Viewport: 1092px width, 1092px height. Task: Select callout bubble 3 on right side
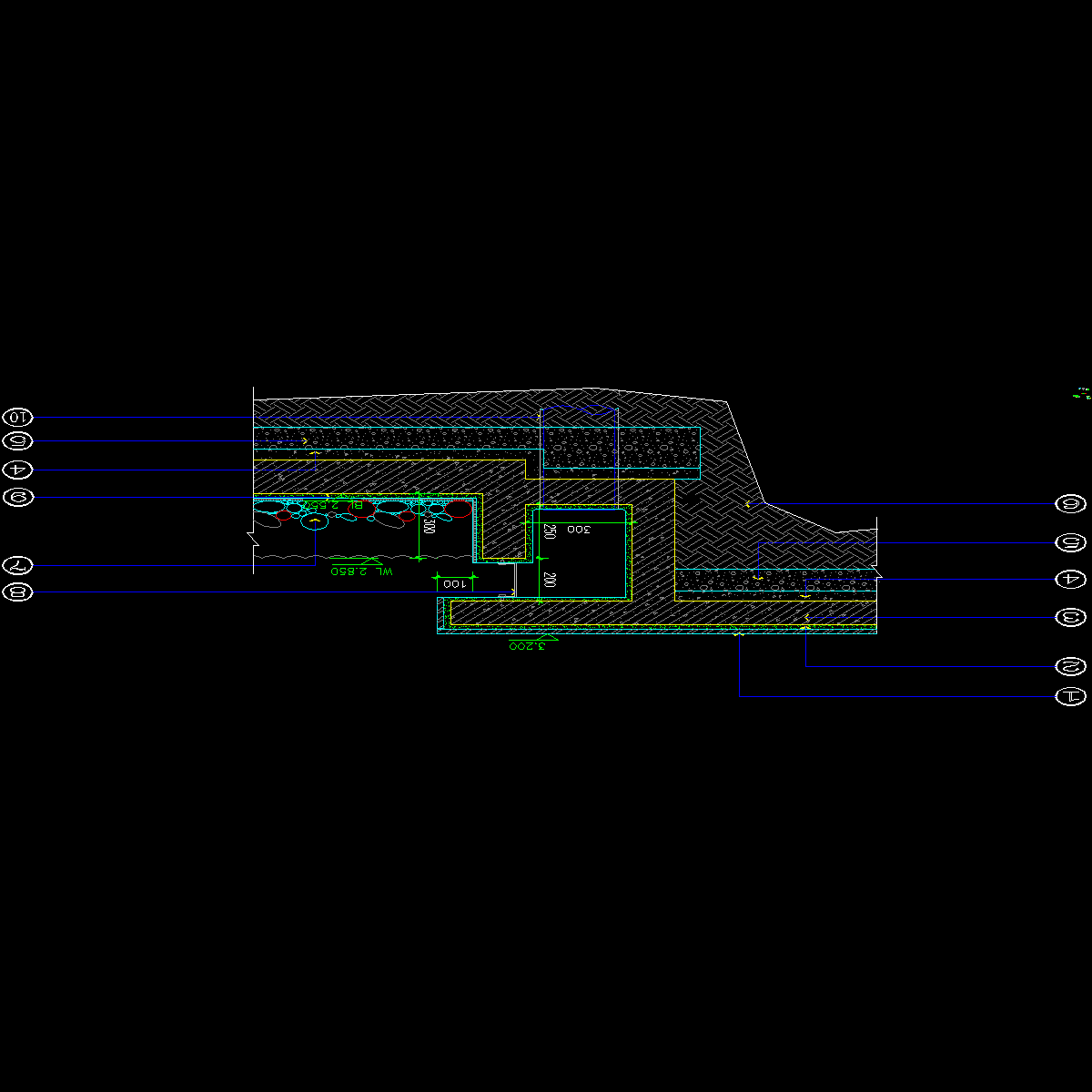click(1069, 618)
